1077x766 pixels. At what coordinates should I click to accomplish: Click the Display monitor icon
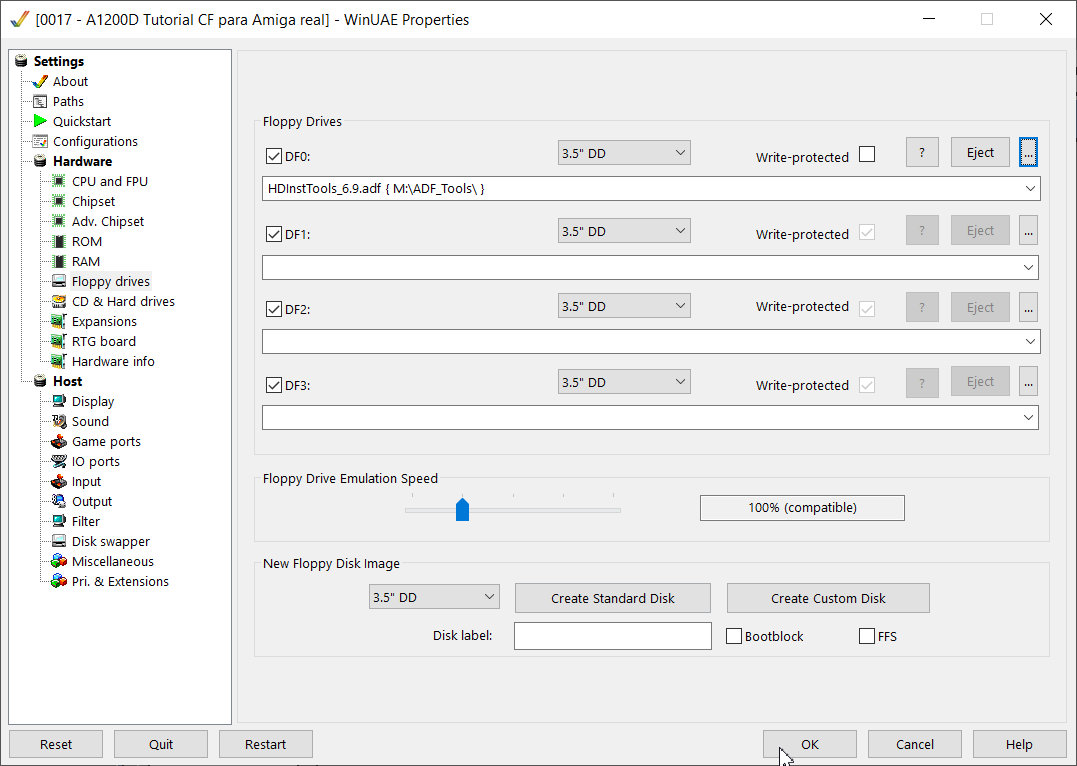(59, 401)
